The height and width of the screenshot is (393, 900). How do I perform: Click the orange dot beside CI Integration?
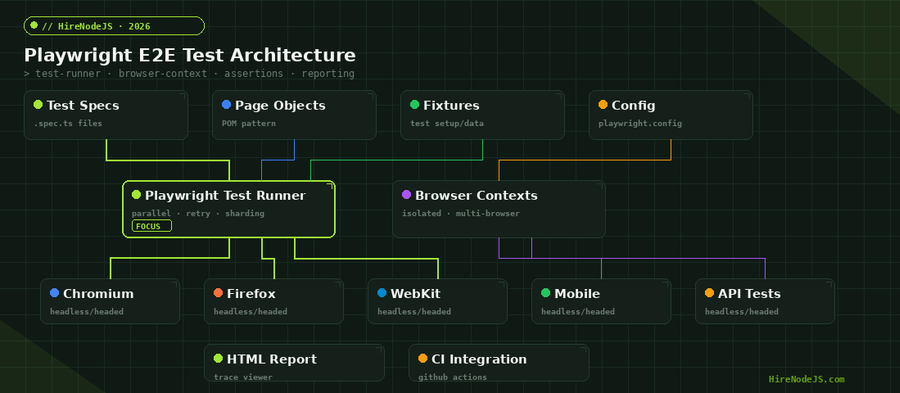(422, 358)
